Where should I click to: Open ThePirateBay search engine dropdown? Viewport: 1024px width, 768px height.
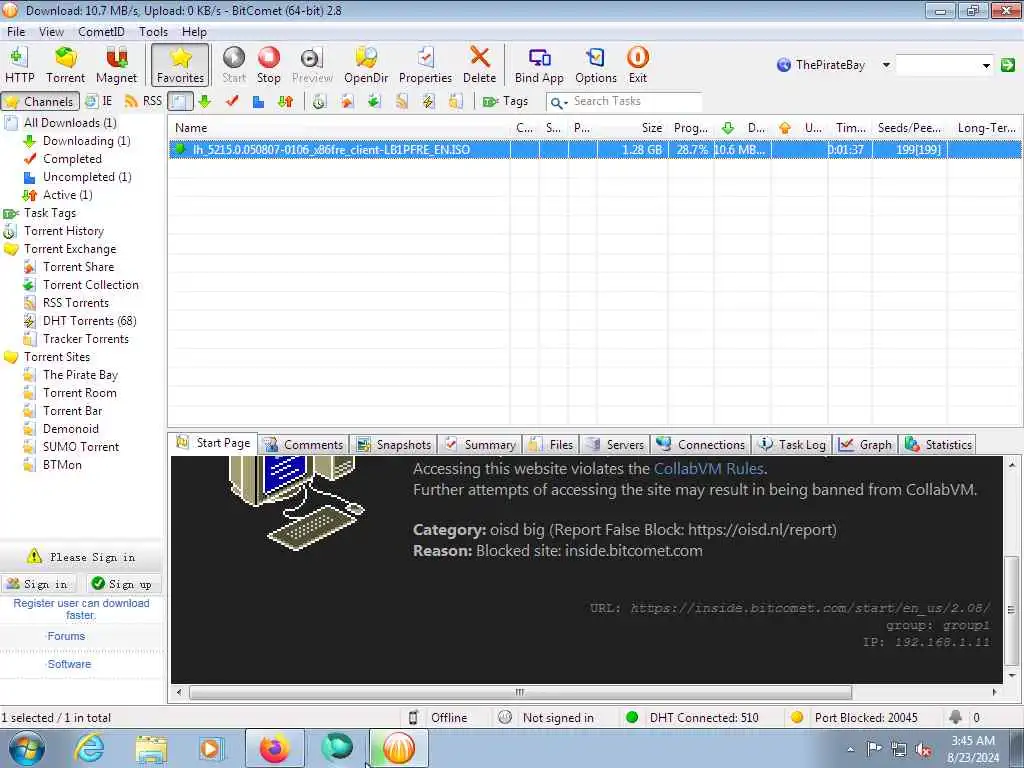pyautogui.click(x=886, y=65)
